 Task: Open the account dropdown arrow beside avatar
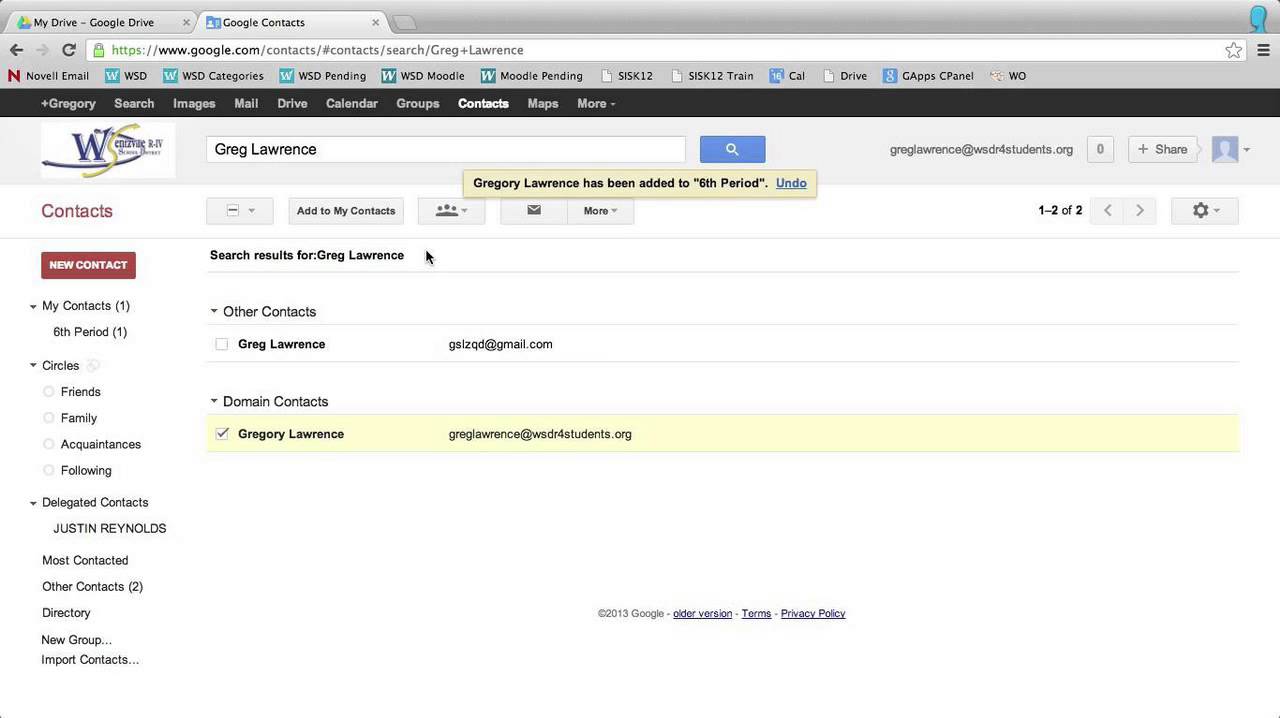pyautogui.click(x=1246, y=150)
